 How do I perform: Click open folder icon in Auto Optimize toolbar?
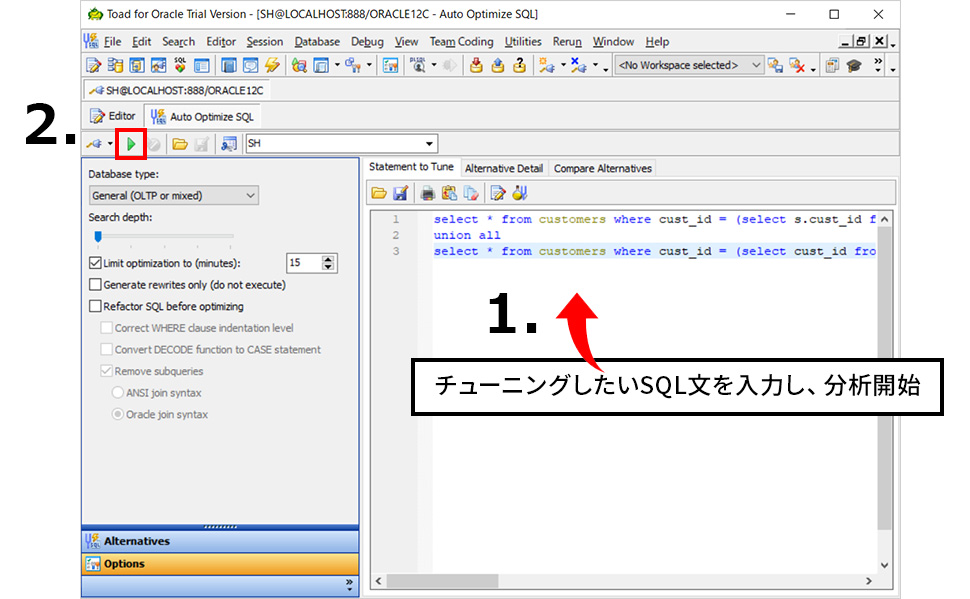179,144
